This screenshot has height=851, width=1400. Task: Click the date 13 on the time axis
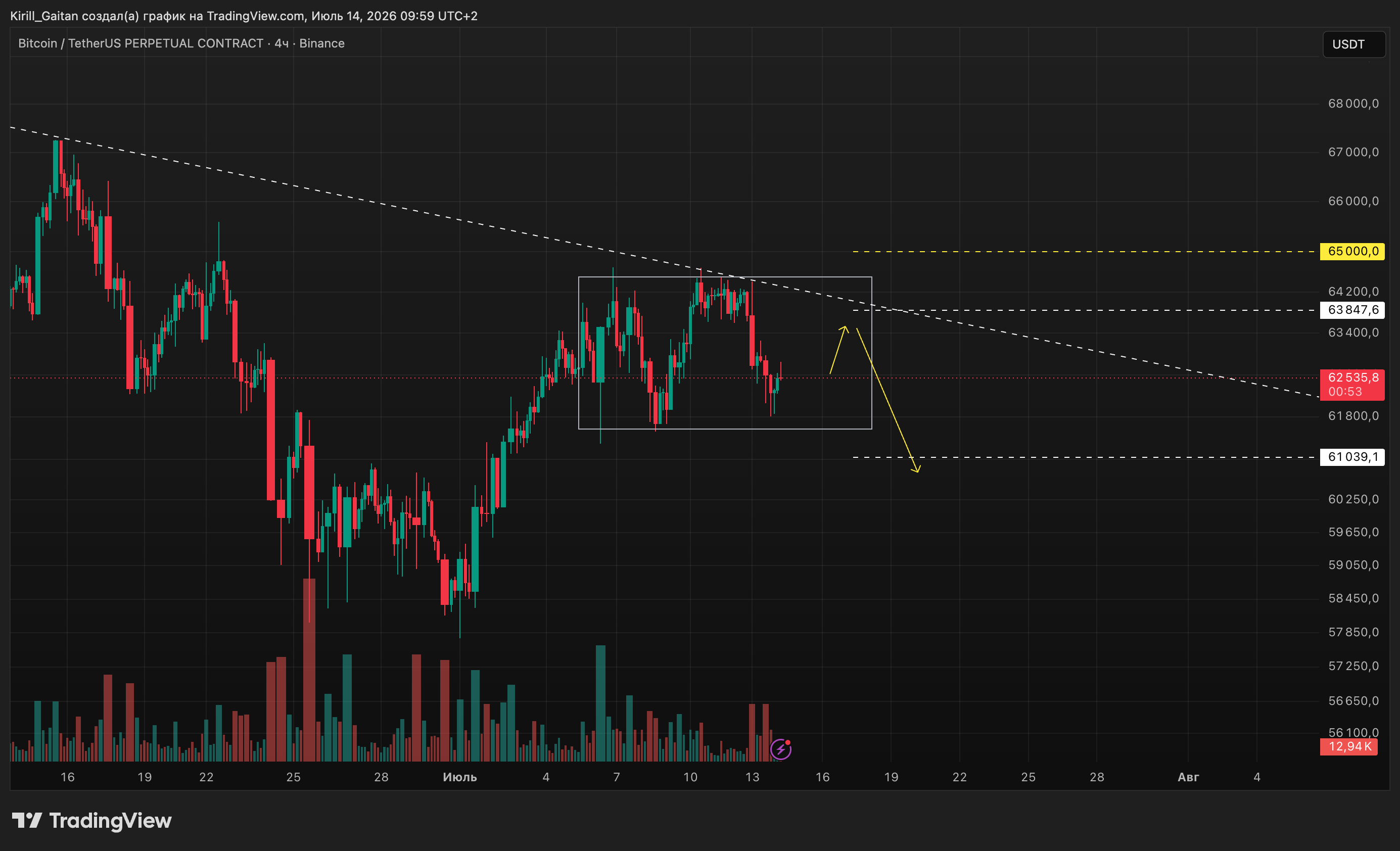pyautogui.click(x=752, y=777)
